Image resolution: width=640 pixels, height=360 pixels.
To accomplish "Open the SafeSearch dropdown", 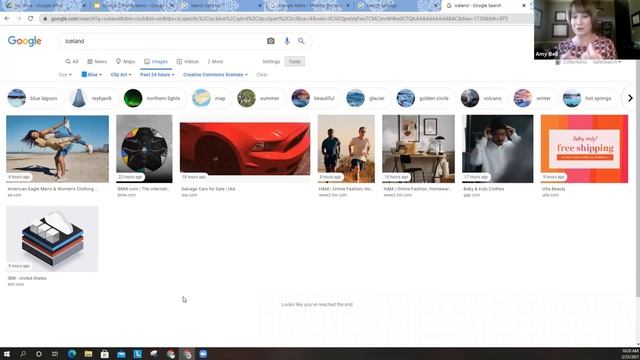I will click(607, 62).
